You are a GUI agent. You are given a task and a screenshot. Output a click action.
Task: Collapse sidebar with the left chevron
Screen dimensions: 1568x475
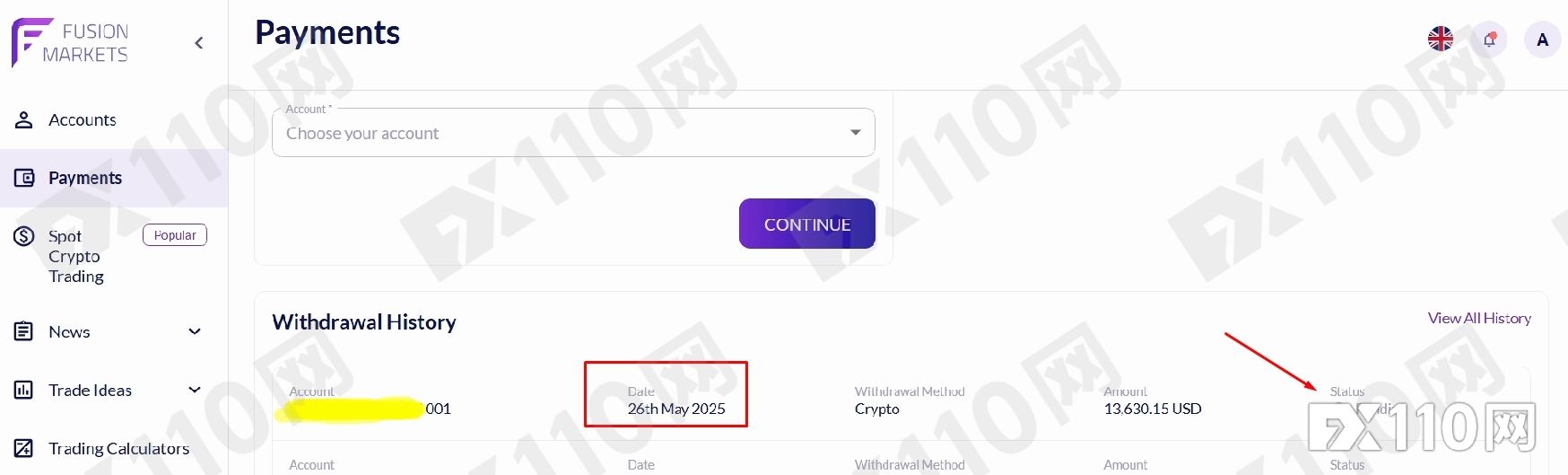[x=199, y=43]
